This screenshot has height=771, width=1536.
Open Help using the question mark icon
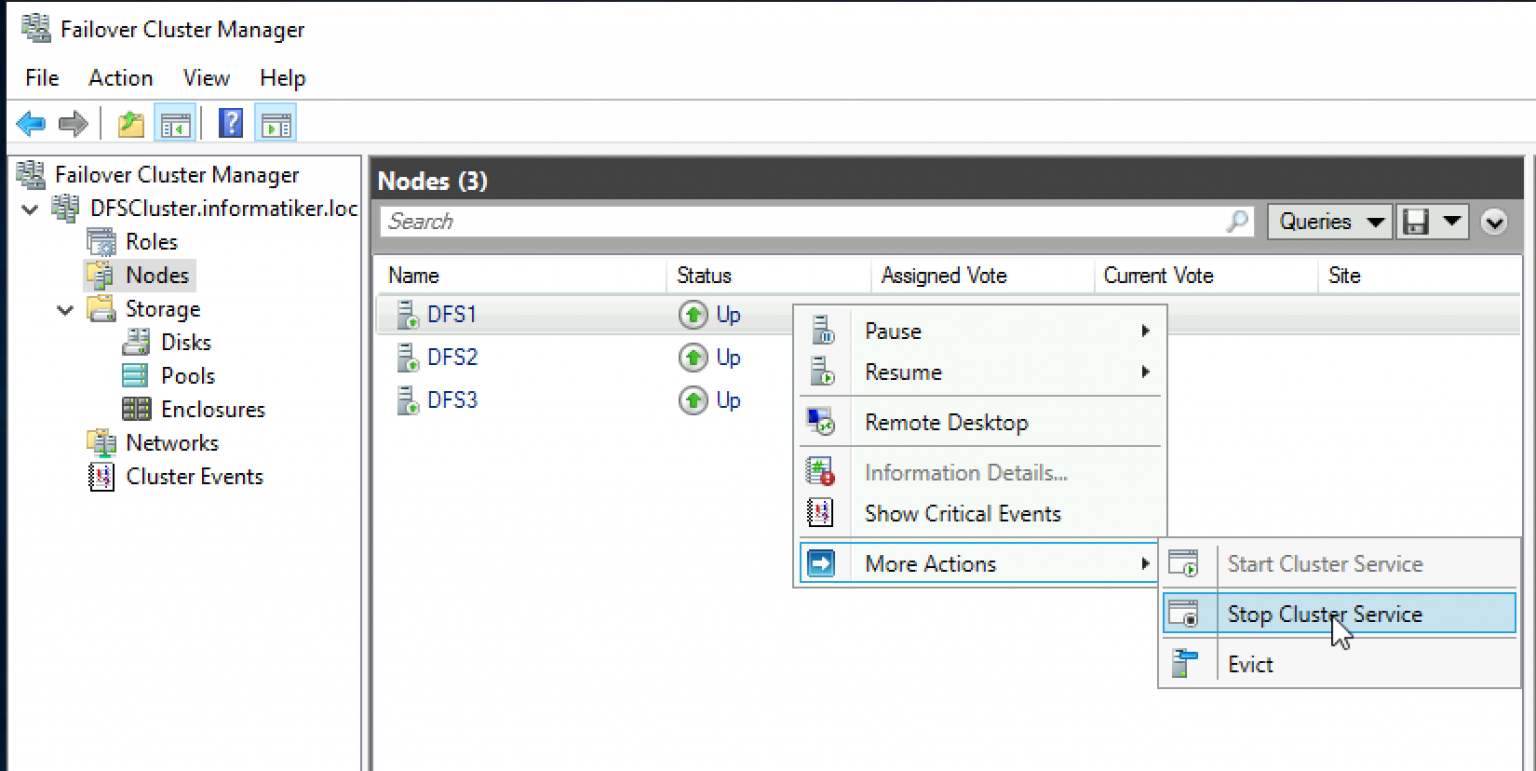click(229, 123)
